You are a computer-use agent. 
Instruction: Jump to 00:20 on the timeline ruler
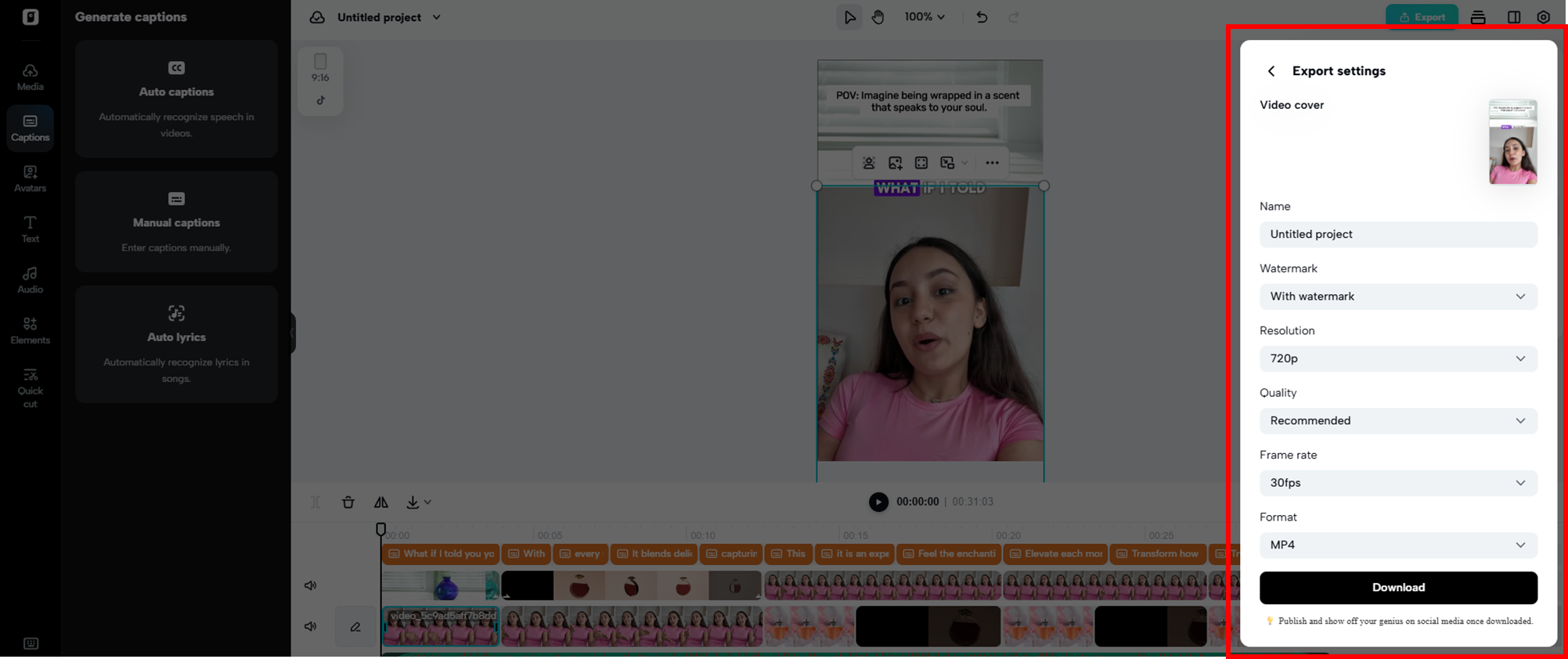click(x=1008, y=535)
